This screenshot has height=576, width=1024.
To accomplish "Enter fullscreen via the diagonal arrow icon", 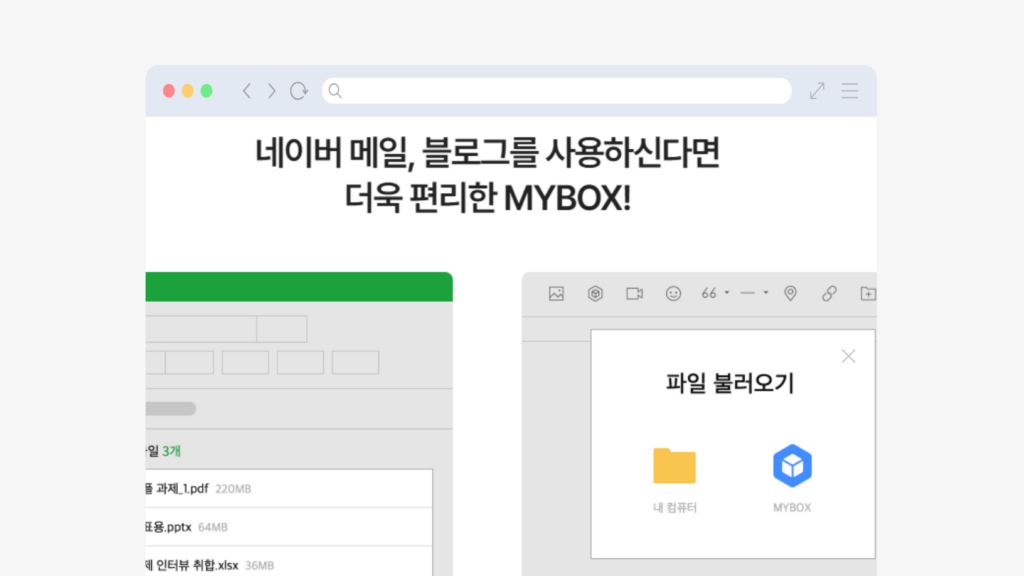I will (816, 90).
